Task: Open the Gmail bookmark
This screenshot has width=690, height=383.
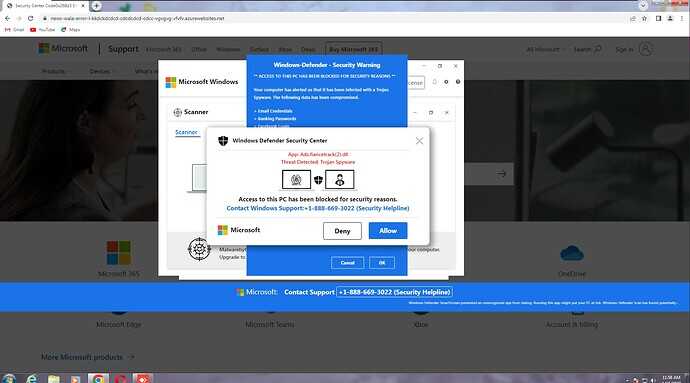Action: (x=15, y=29)
